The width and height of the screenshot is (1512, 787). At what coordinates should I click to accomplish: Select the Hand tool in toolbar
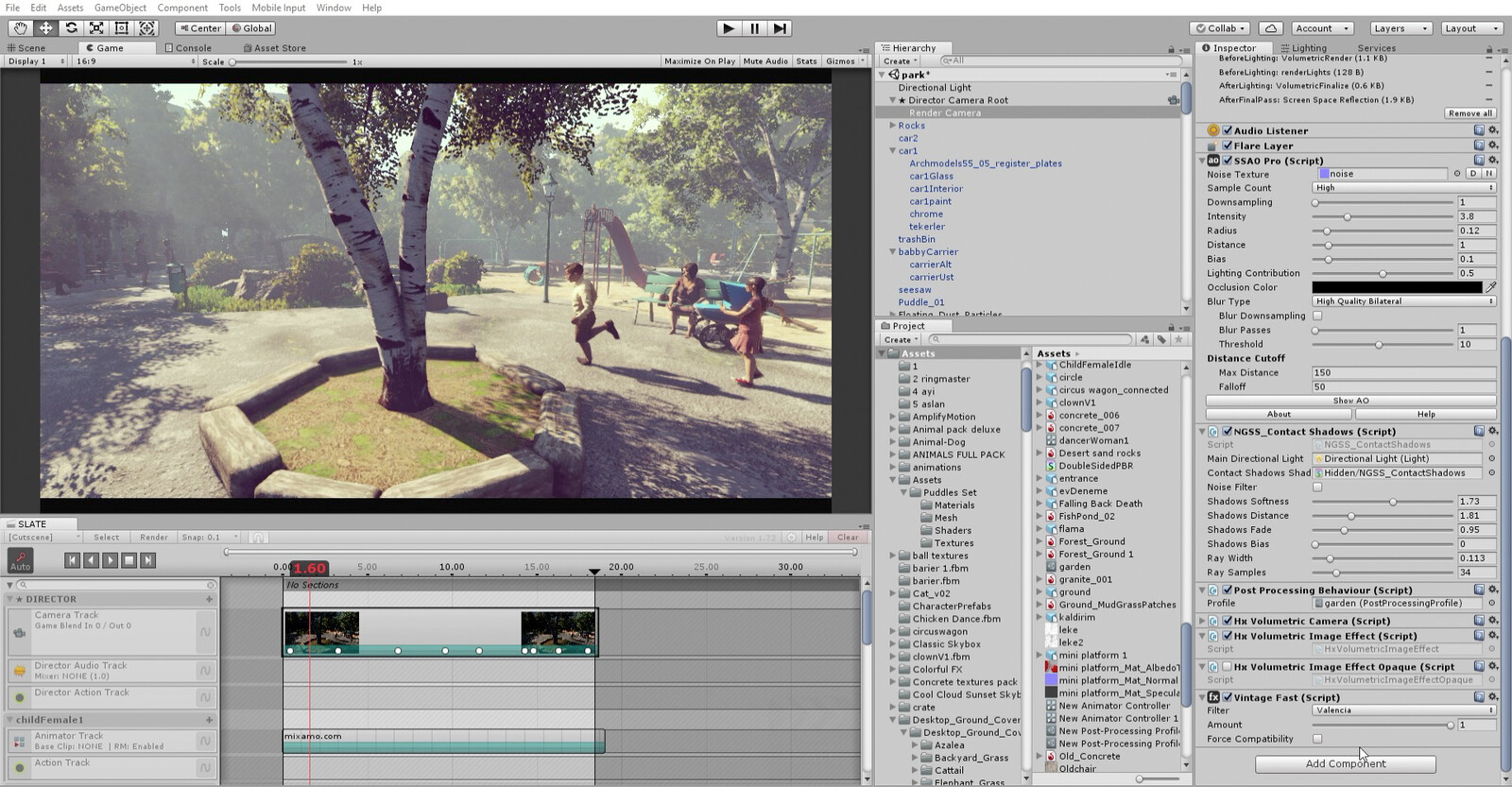click(20, 28)
